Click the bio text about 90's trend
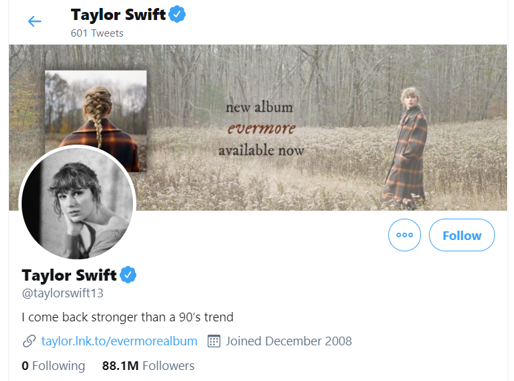Screen dimensions: 514x381 [x=128, y=317]
